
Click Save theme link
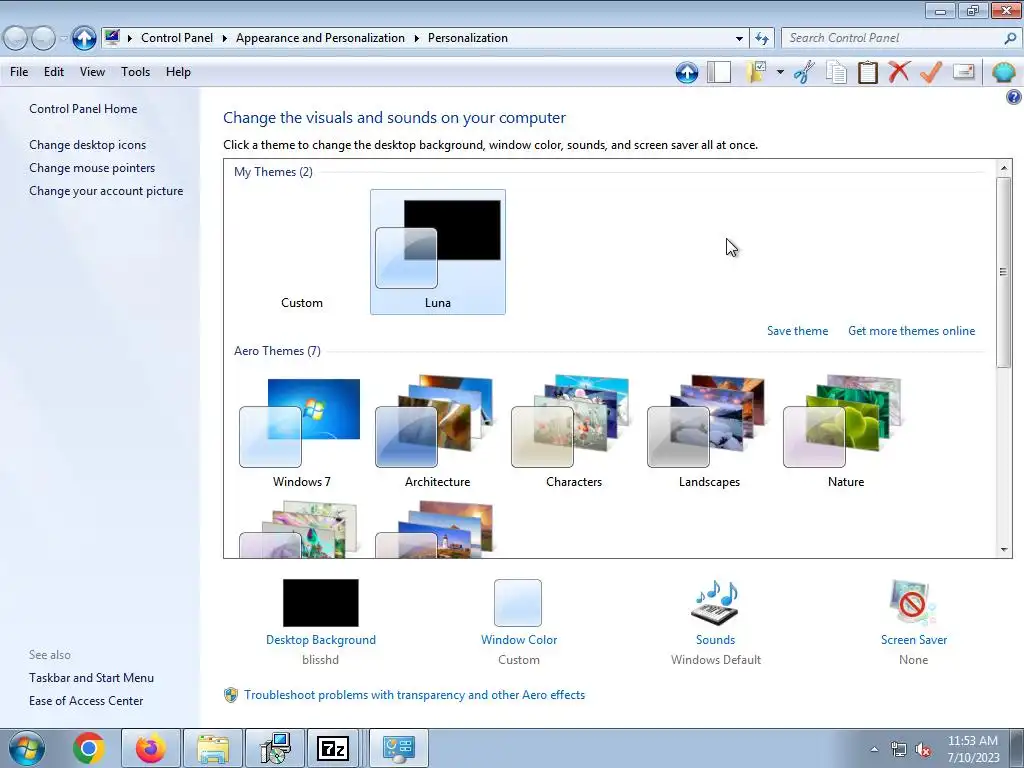click(797, 331)
